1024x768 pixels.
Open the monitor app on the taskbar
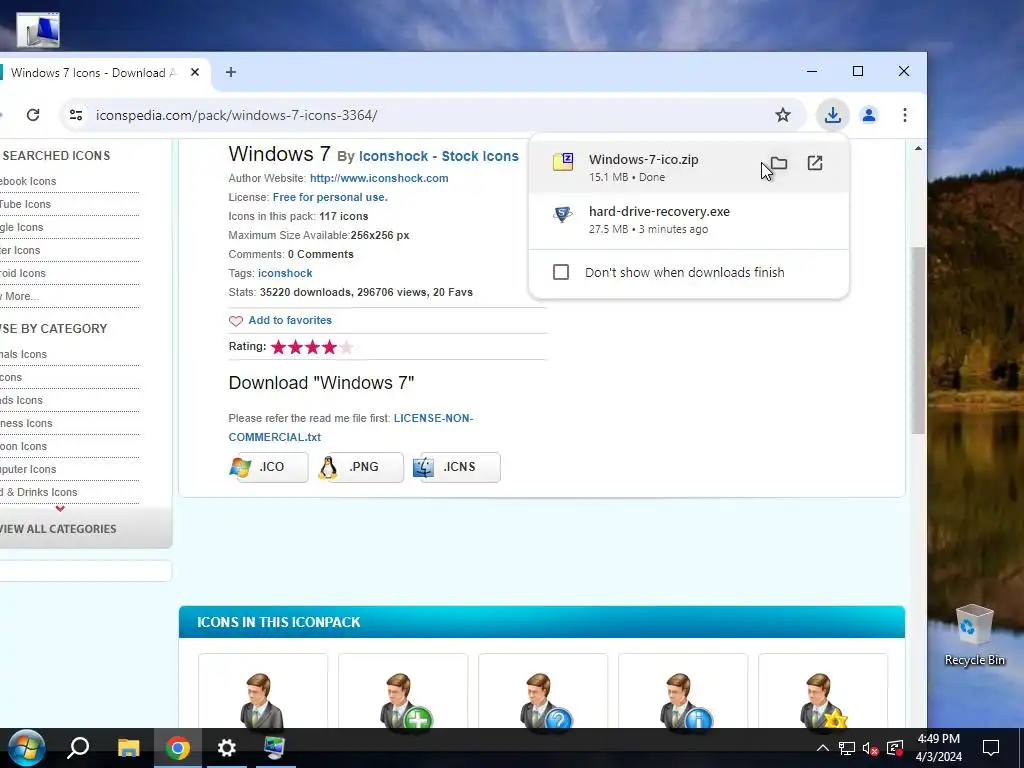pos(274,748)
